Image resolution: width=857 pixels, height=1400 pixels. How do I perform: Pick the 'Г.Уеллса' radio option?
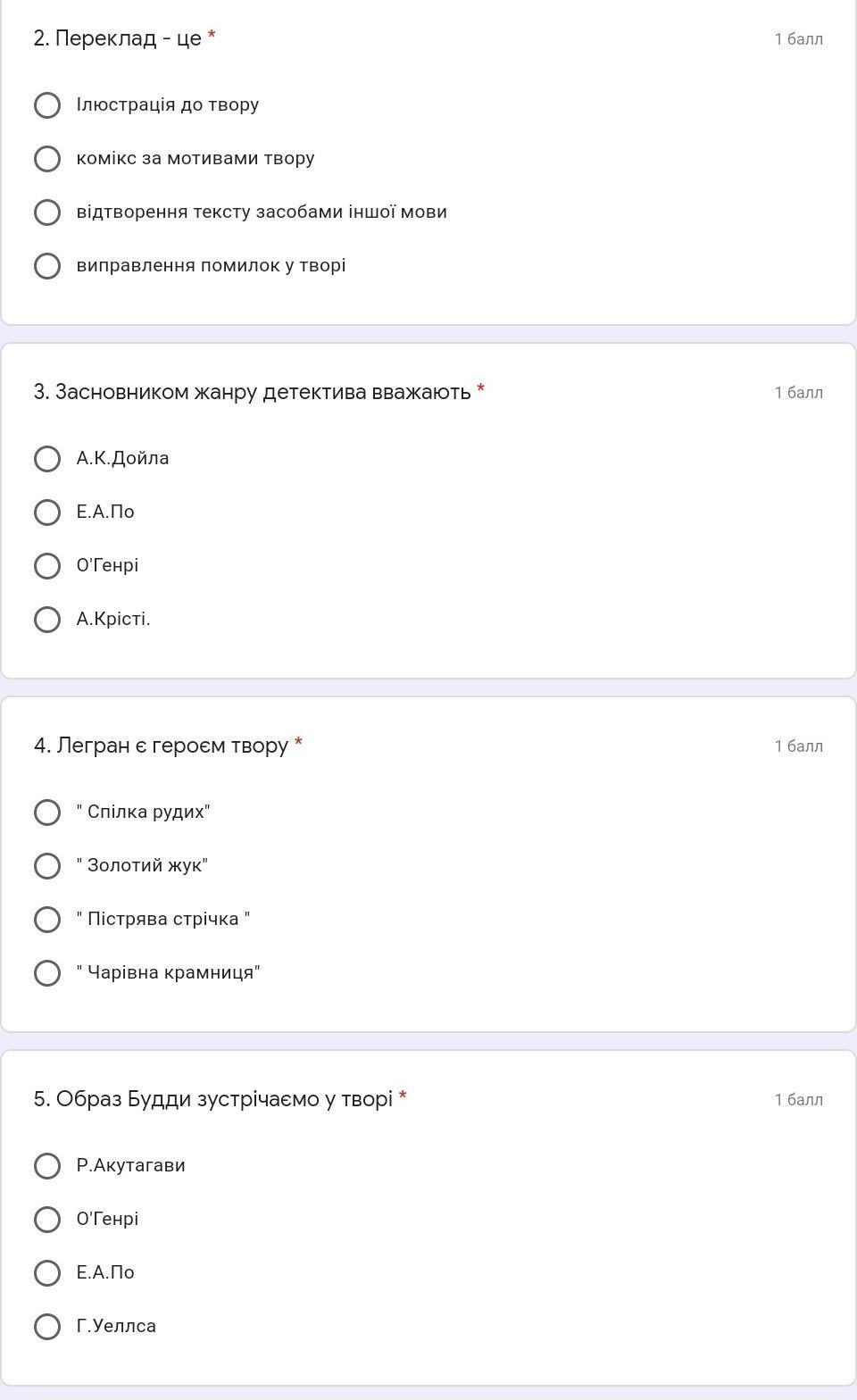(47, 1327)
